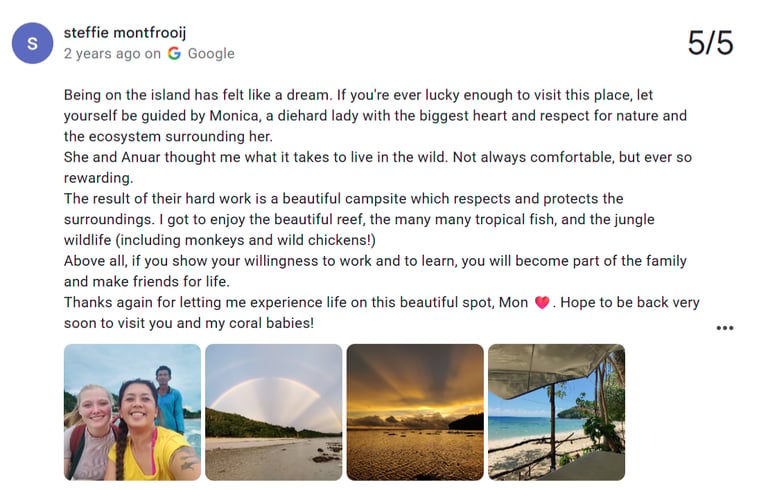The height and width of the screenshot is (490, 768).
Task: Open the rainbow over beach photo
Action: 274,412
